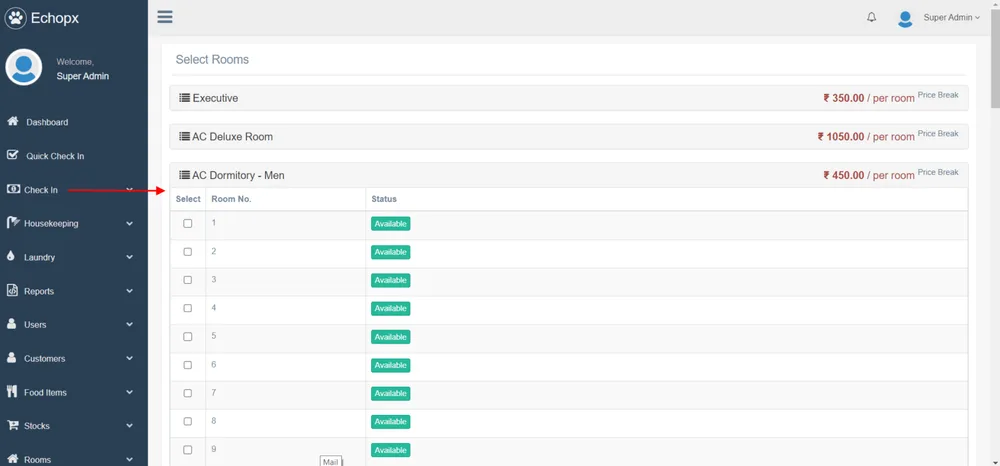The width and height of the screenshot is (1000, 466).
Task: Click Price Break for AC Deluxe Room
Action: 938,134
